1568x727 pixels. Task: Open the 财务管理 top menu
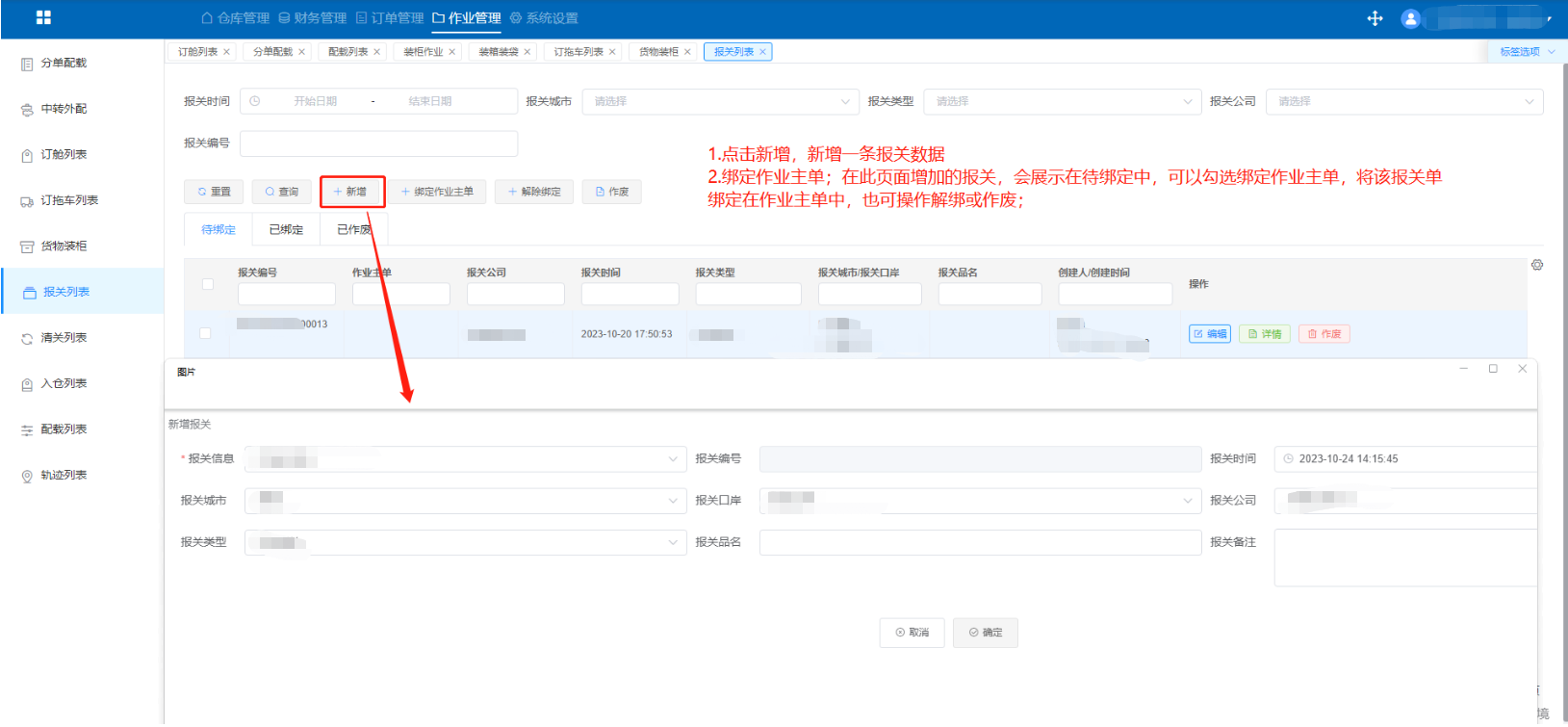(312, 18)
